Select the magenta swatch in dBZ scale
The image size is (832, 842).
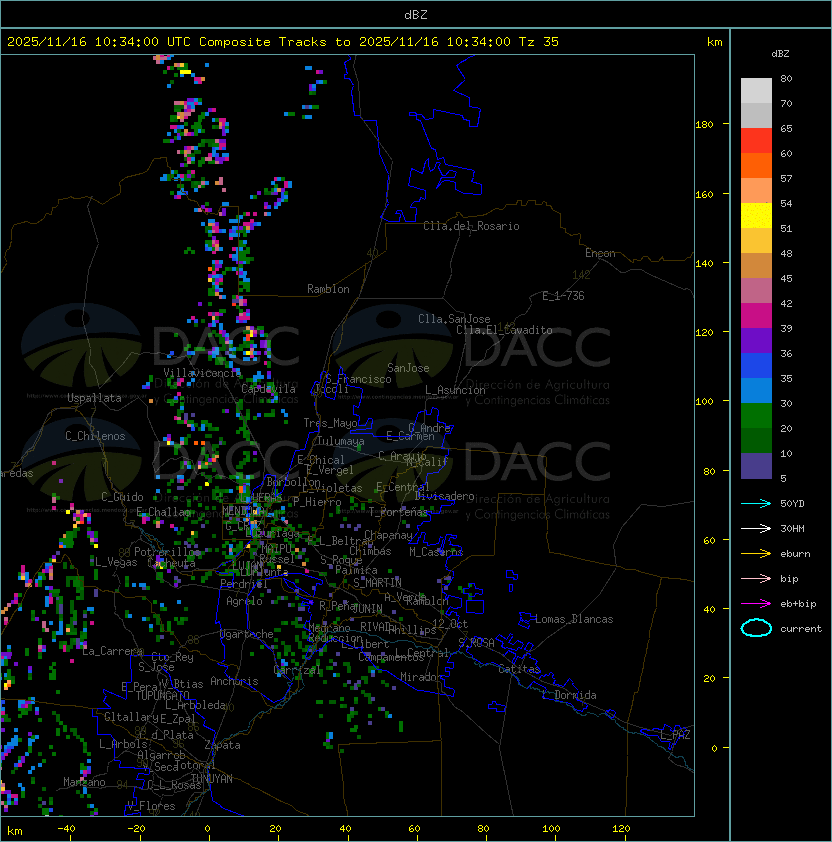[756, 316]
